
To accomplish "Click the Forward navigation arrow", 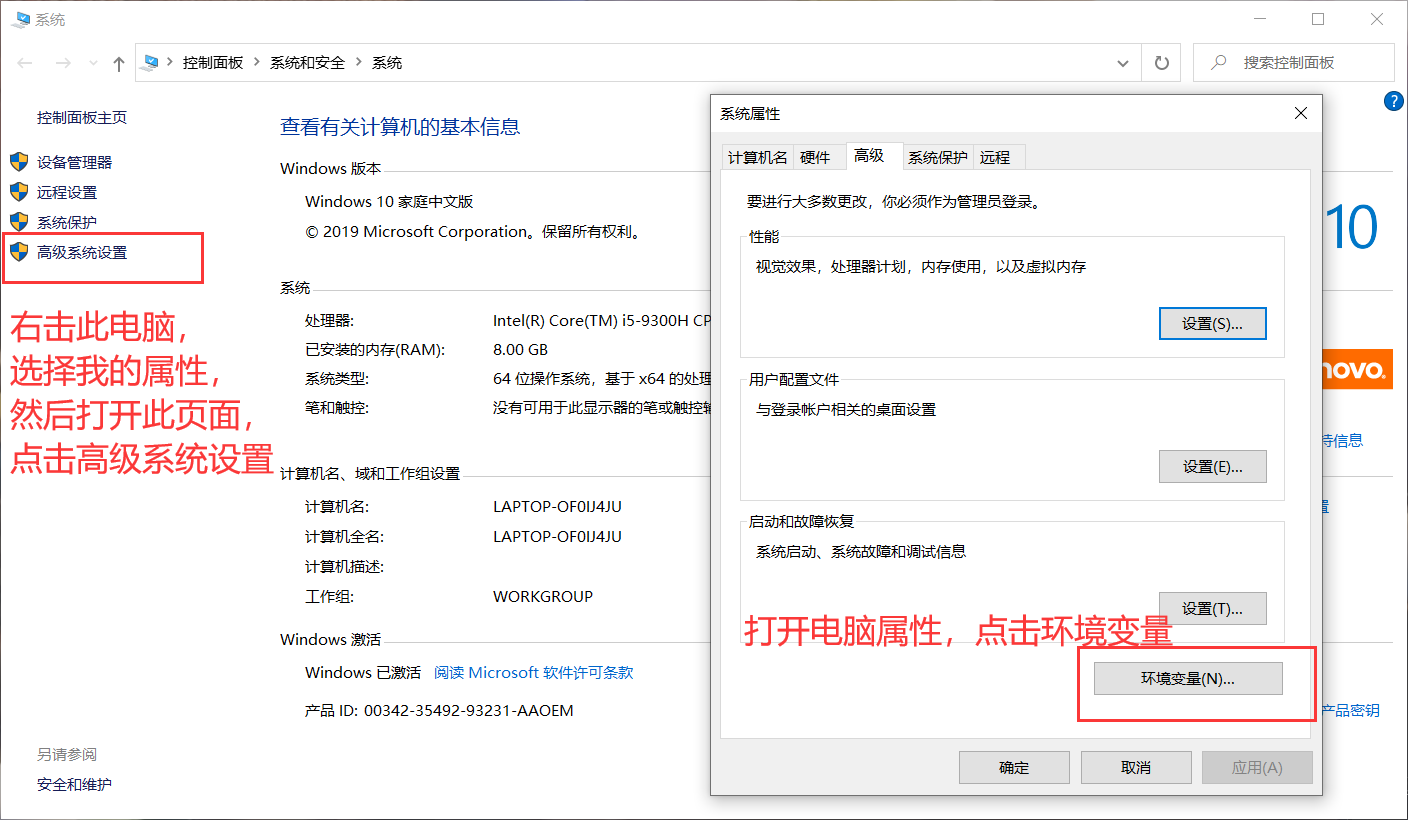I will point(62,63).
